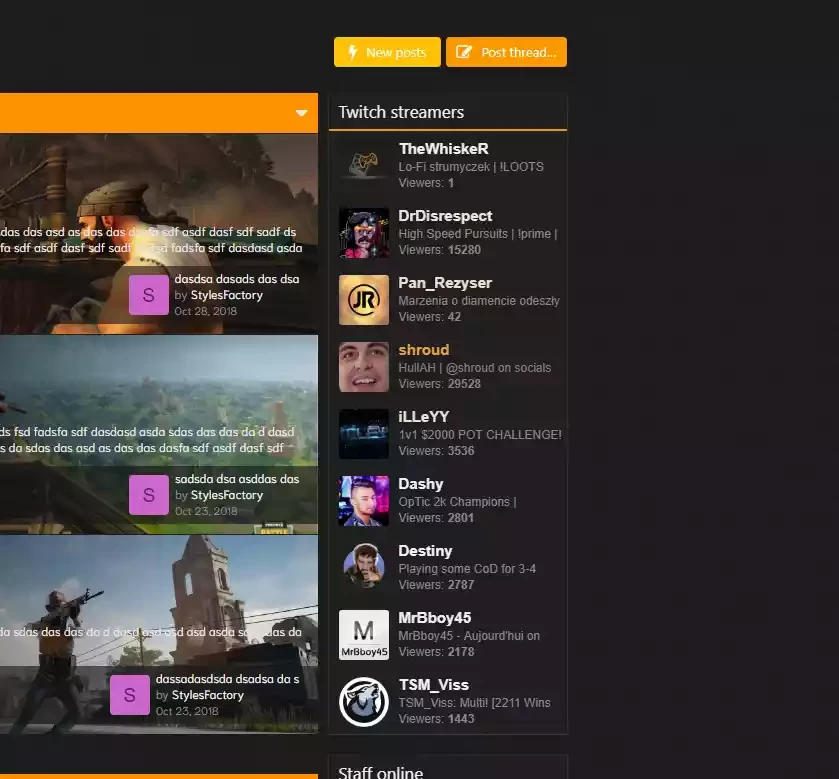Viewport: 839px width, 779px height.
Task: Click the Viewers: 3536 count
Action: (436, 450)
